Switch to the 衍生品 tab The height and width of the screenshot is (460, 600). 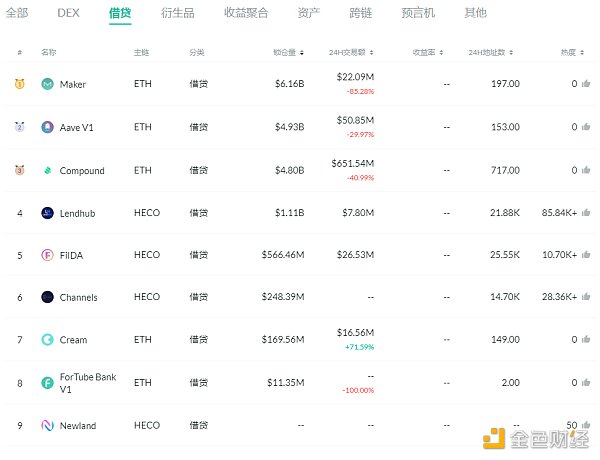pyautogui.click(x=176, y=13)
